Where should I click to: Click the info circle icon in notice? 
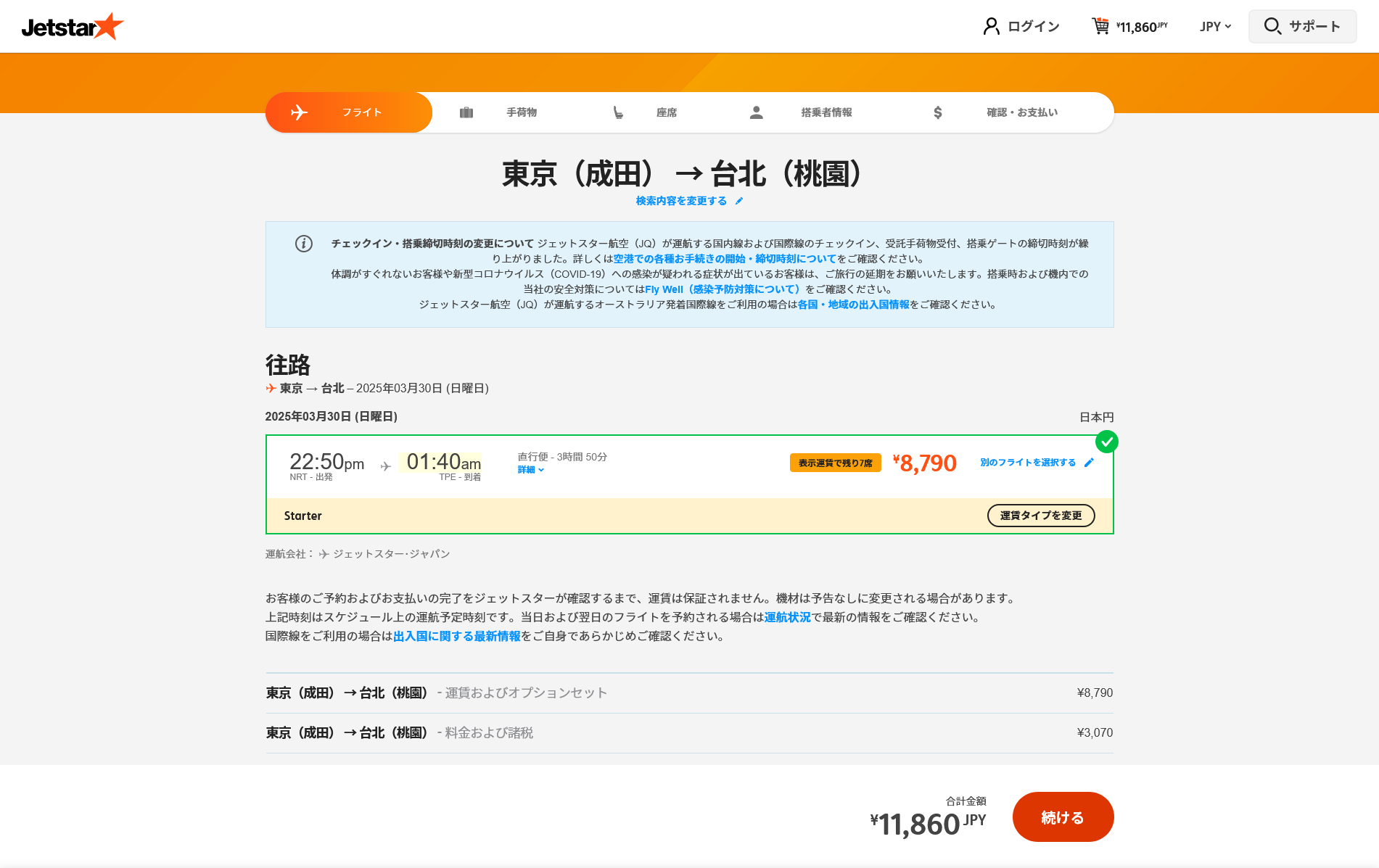pyautogui.click(x=304, y=244)
